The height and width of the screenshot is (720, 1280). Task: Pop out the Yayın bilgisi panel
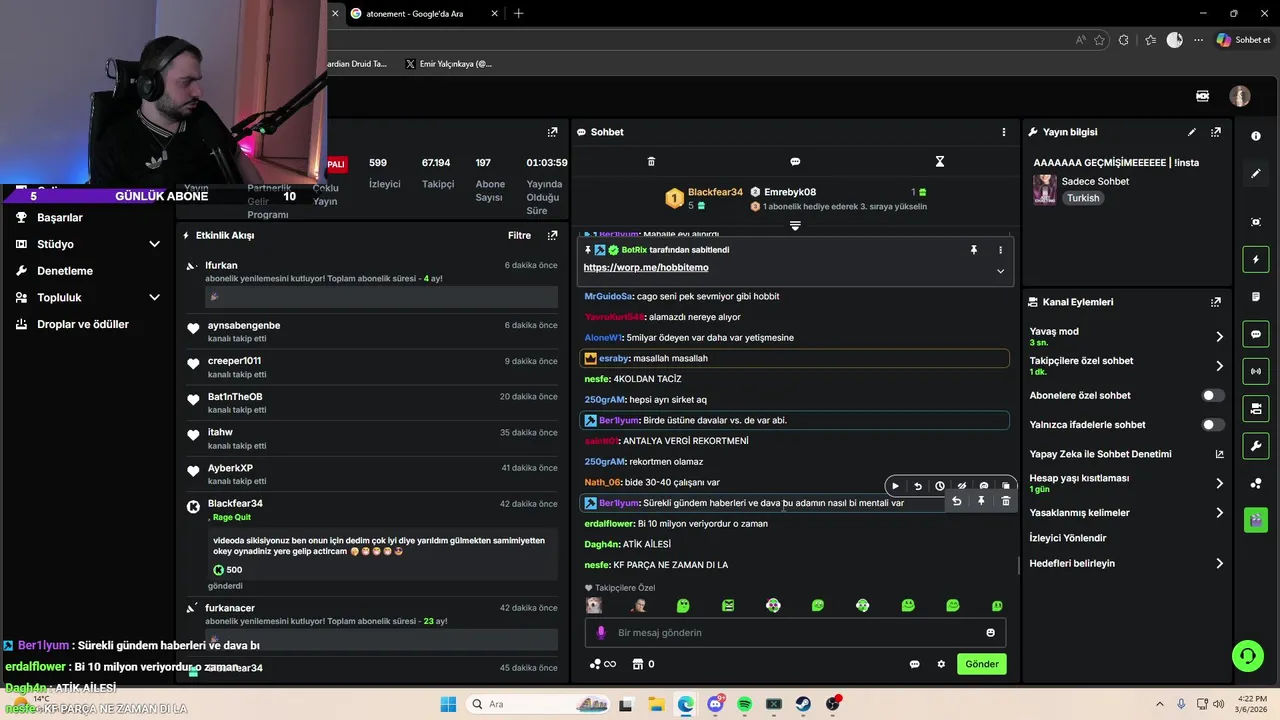point(1216,132)
